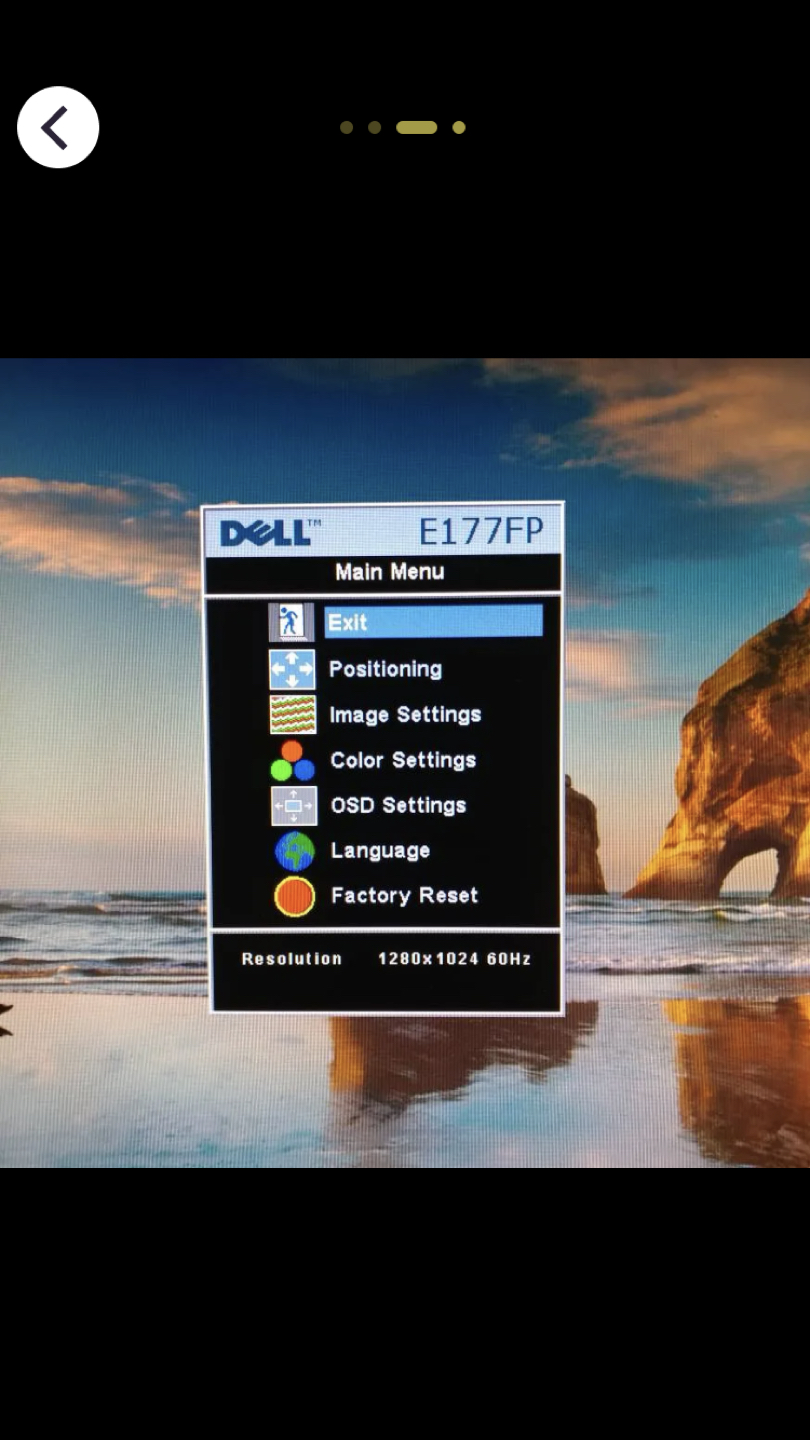Jump to the second photo indicator dot
This screenshot has width=810, height=1440.
[374, 127]
